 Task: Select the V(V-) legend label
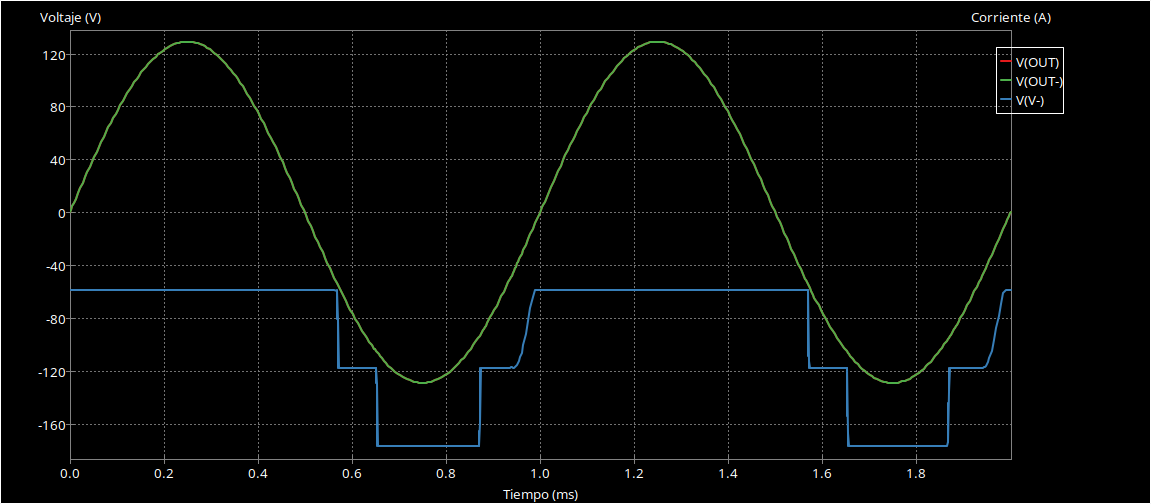coord(1029,101)
